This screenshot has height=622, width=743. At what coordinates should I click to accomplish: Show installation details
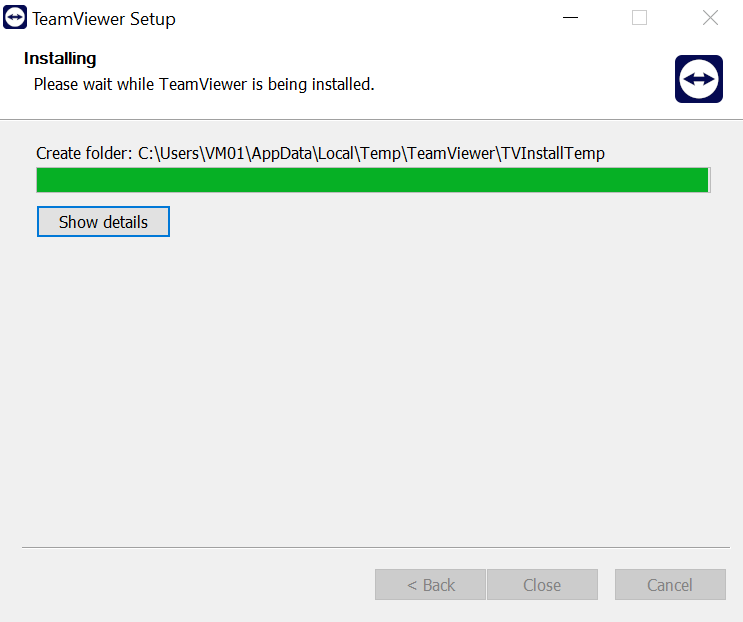[x=103, y=222]
